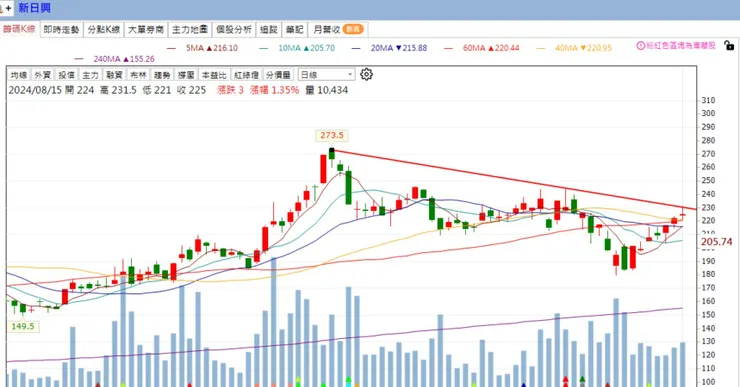Switch to 籌碼K線 tab
Screen dimensions: 740x387
(x=19, y=29)
